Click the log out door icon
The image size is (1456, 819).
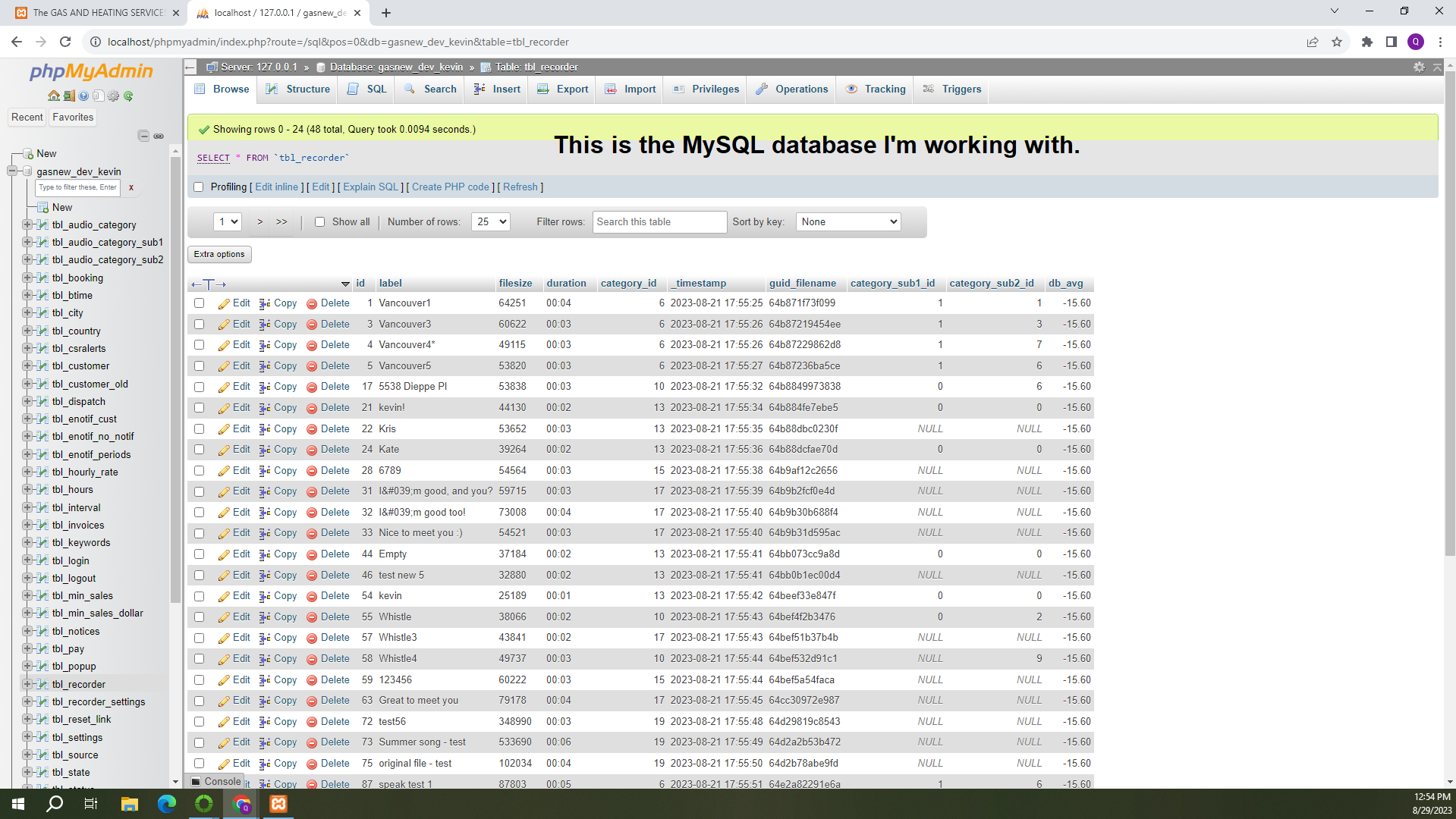(x=69, y=96)
